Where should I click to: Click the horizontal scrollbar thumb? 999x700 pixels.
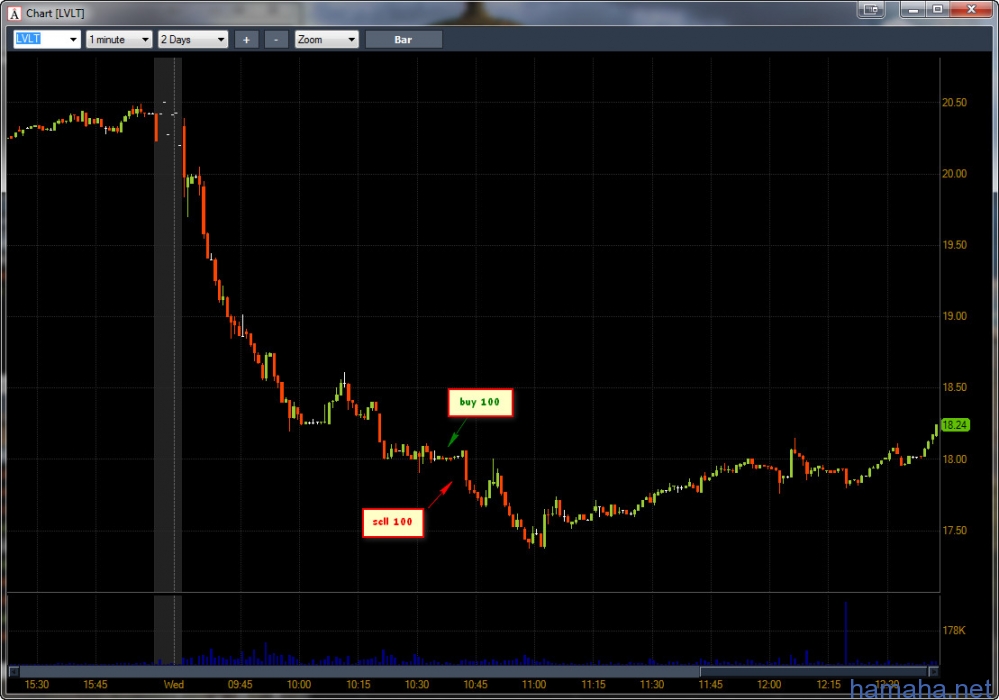pos(814,671)
